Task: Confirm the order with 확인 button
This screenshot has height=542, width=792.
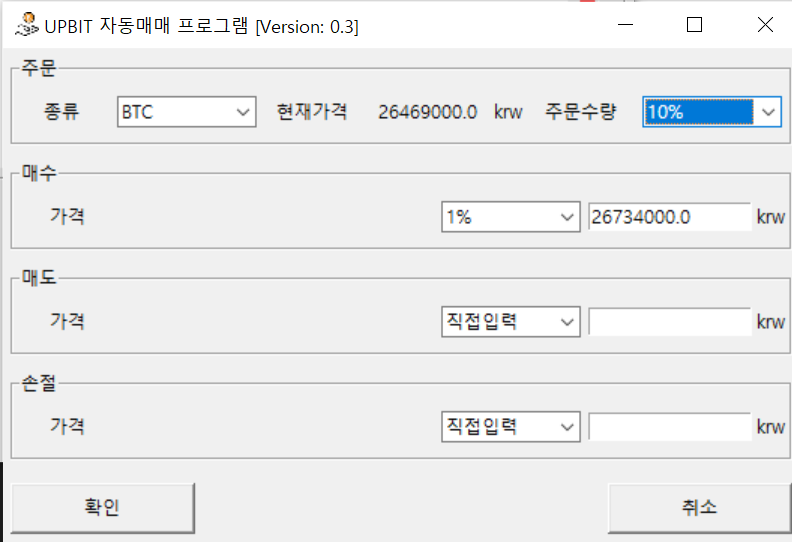Action: tap(103, 508)
